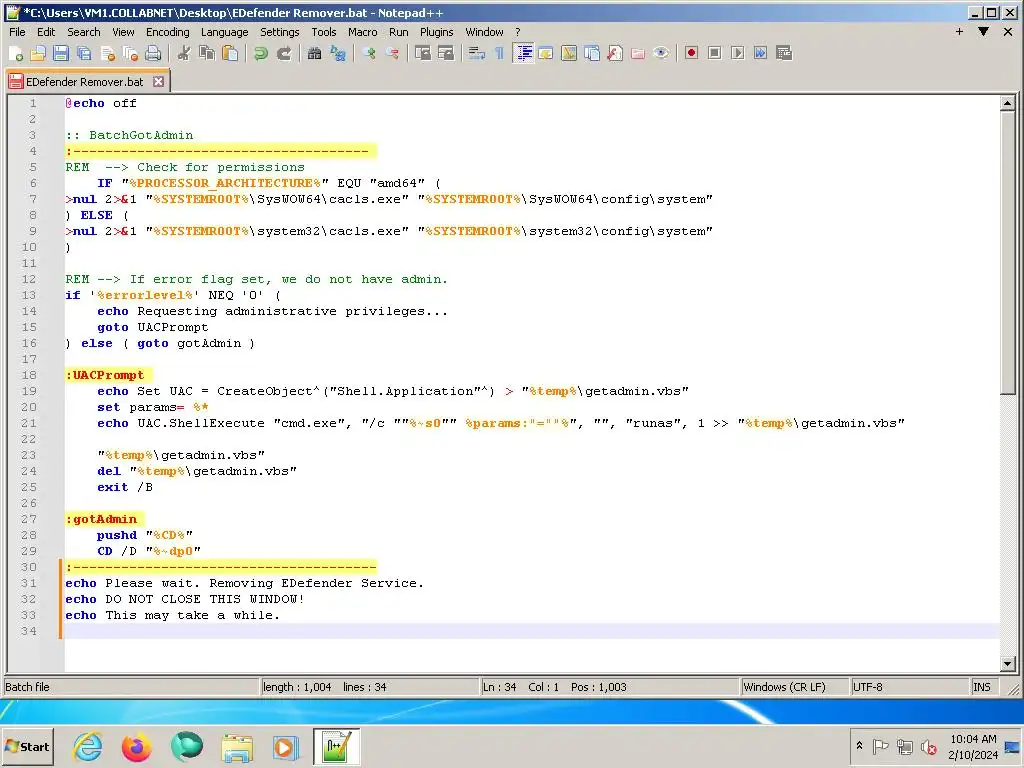Expand the down-triangle document list dropdown
The width and height of the screenshot is (1024, 768).
[984, 31]
